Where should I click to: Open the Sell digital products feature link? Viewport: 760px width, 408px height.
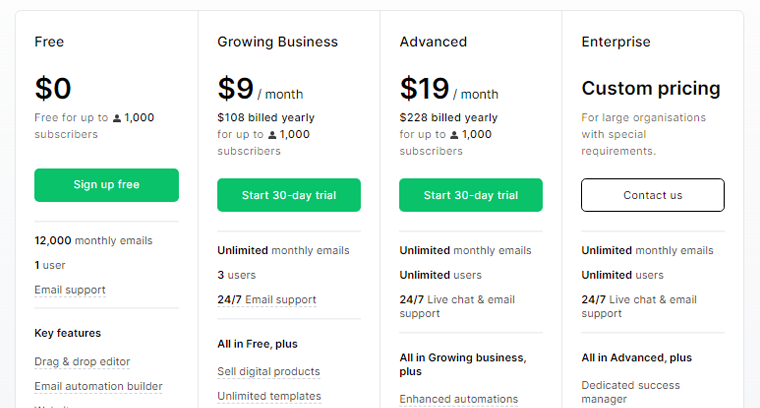coord(269,371)
